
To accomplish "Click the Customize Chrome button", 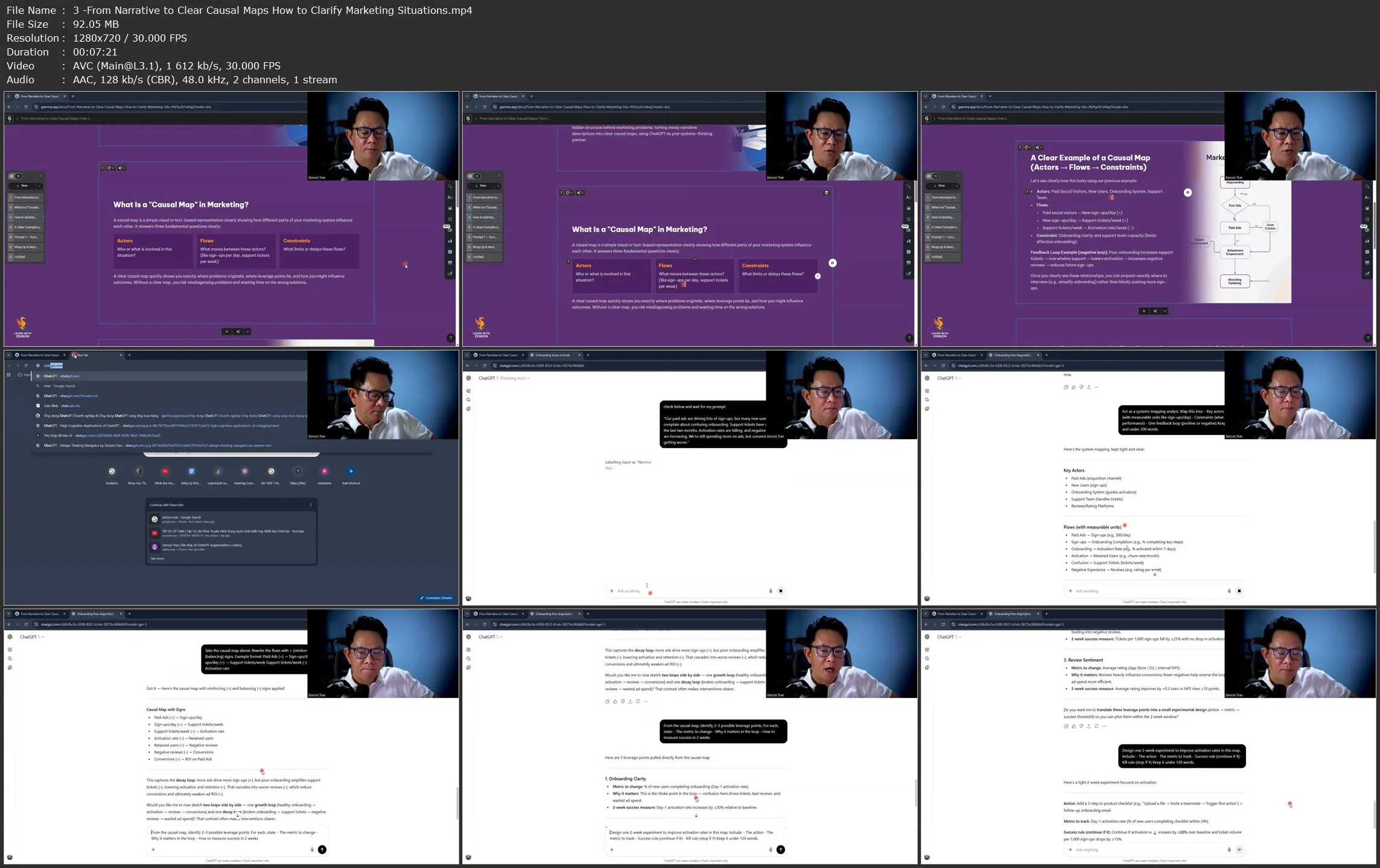I will [x=436, y=598].
